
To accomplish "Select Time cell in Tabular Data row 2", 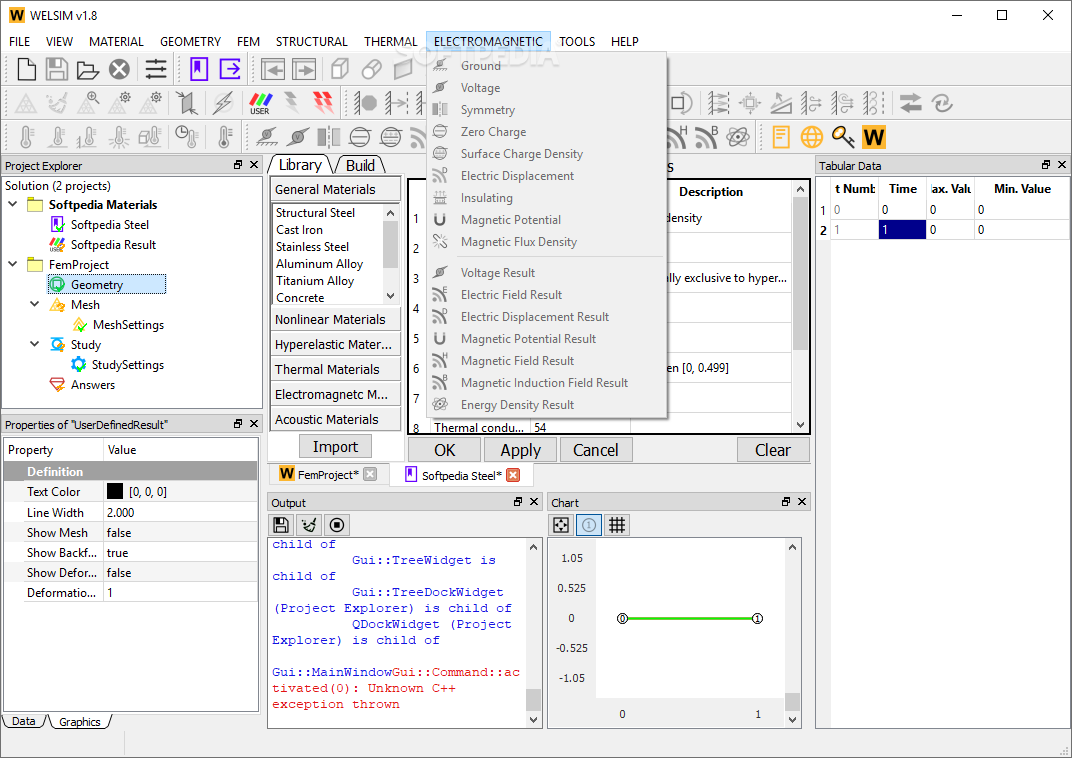I will [902, 230].
